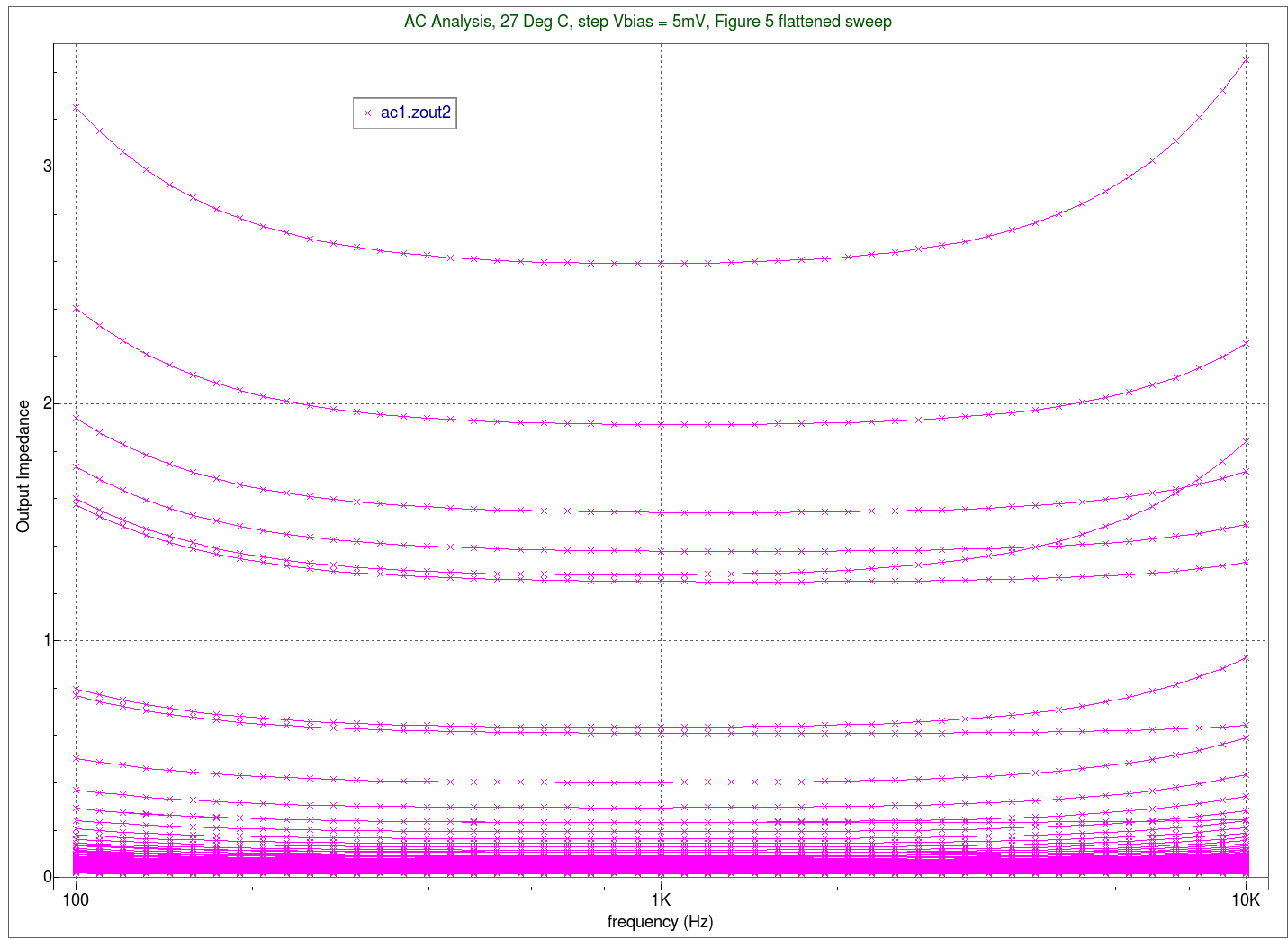Click the 100 tick label on frequency axis
This screenshot has width=1288, height=940.
pos(76,899)
